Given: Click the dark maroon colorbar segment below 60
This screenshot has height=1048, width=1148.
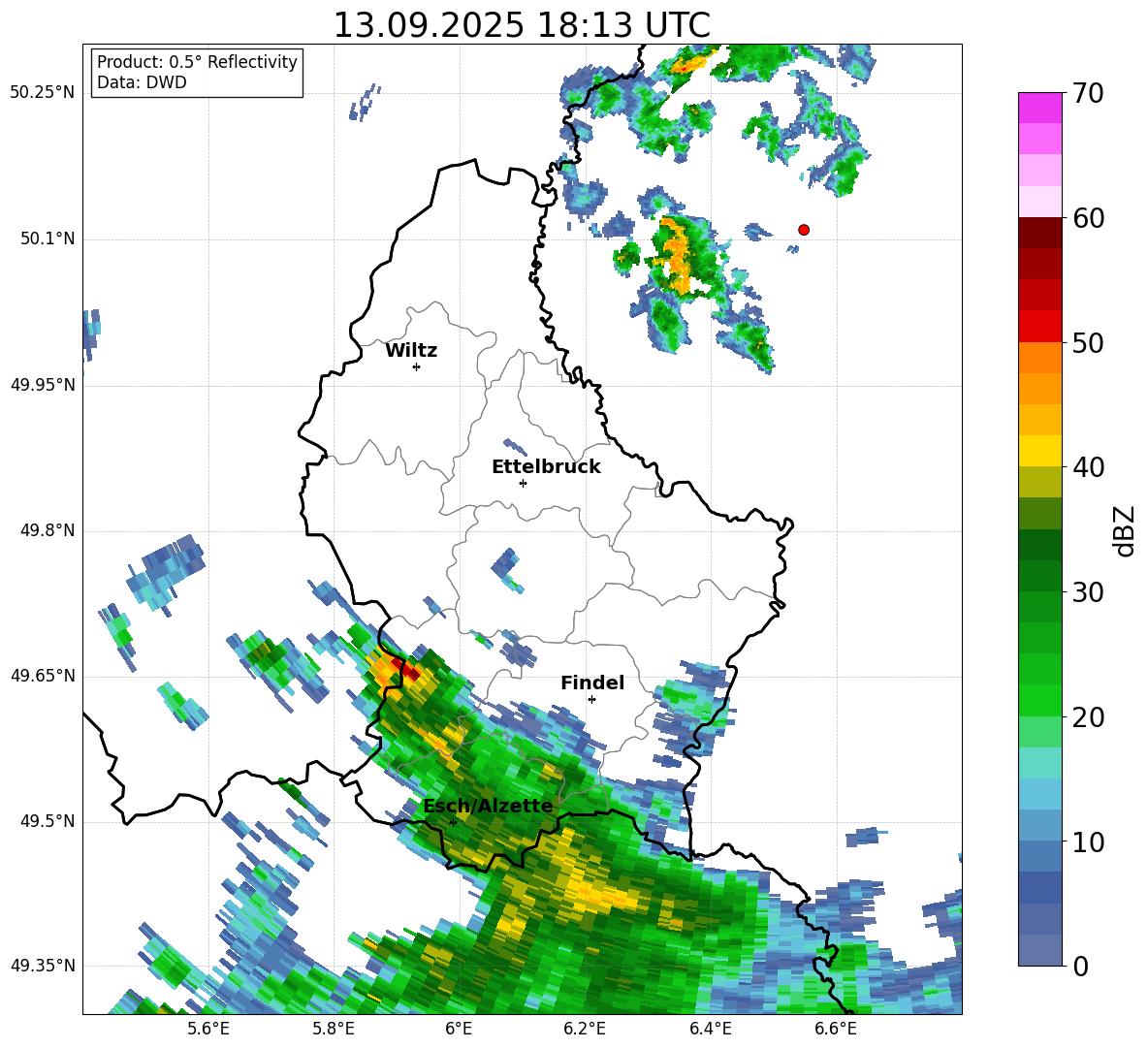Looking at the screenshot, I should point(1039,233).
